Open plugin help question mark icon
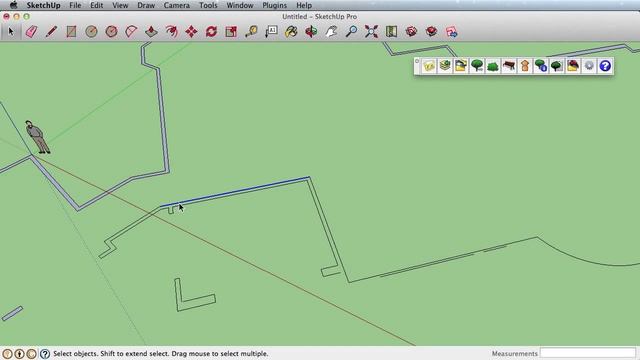Viewport: 640px width, 360px height. pos(605,66)
